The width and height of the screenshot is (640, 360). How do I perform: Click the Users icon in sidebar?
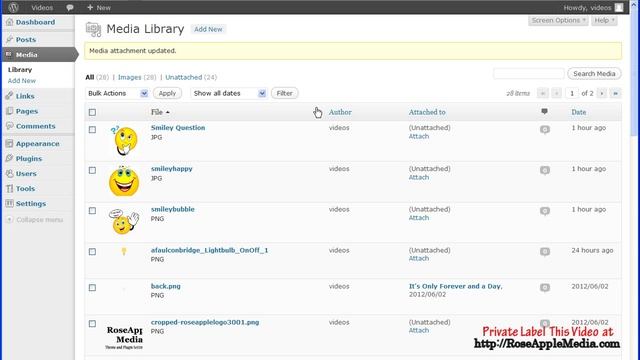[9, 173]
